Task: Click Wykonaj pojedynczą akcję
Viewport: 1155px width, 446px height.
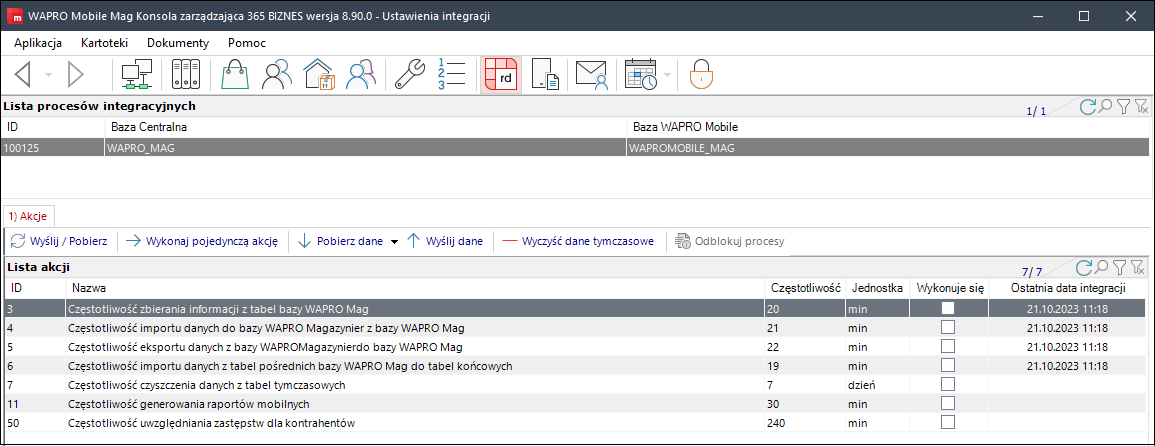Action: (201, 240)
